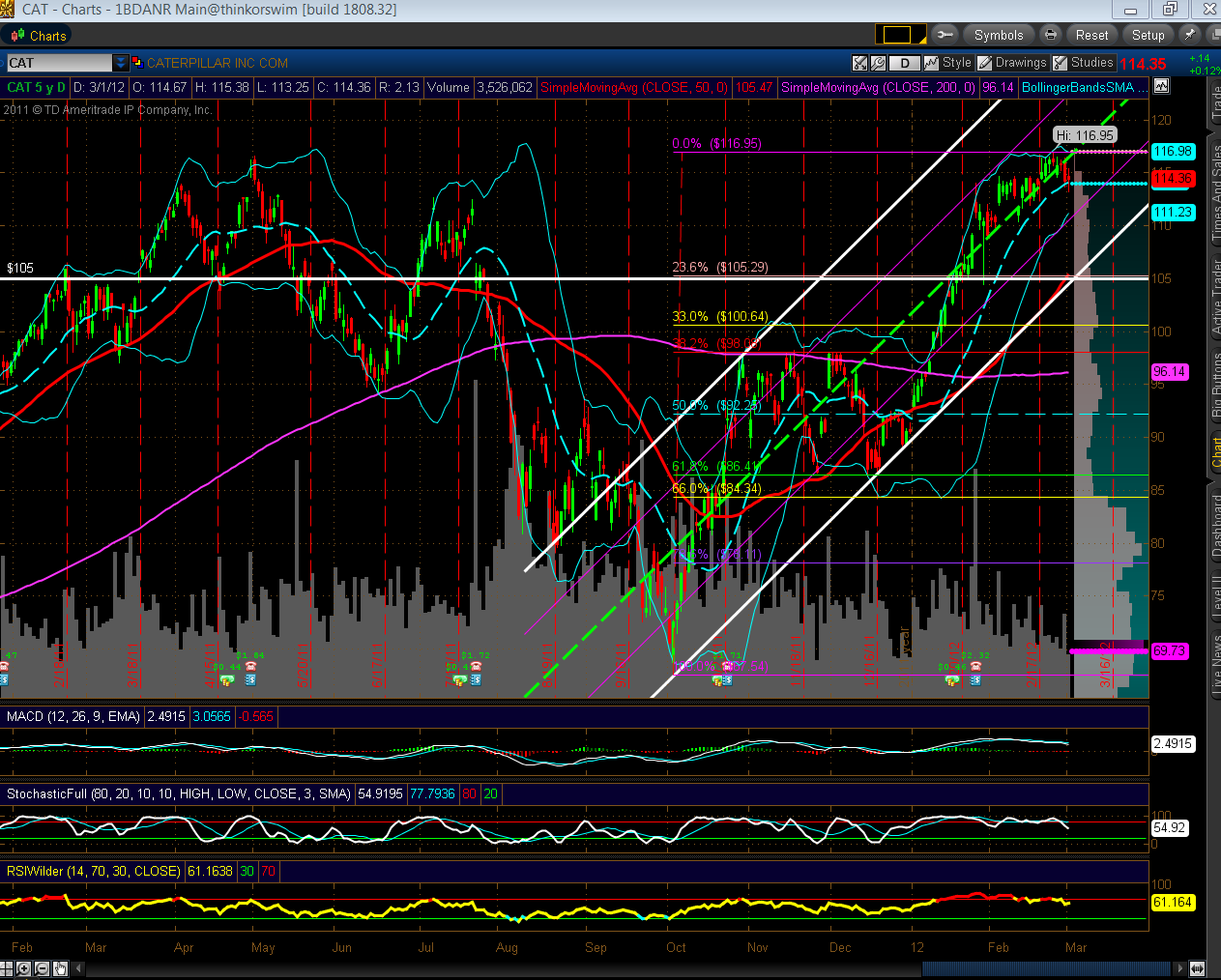Image resolution: width=1221 pixels, height=980 pixels.
Task: Open the Dashboard side tab
Action: (1215, 527)
